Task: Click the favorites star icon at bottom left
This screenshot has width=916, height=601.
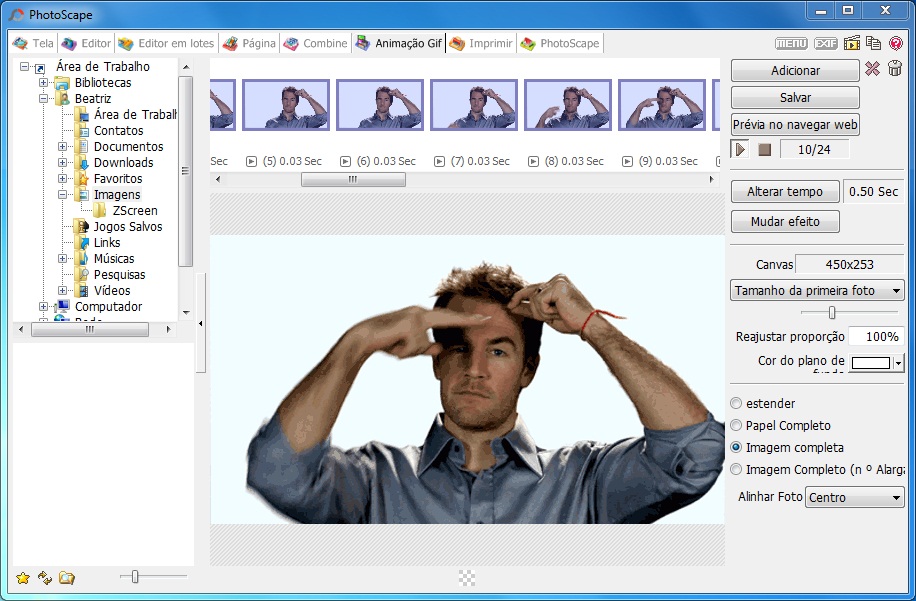Action: tap(23, 578)
